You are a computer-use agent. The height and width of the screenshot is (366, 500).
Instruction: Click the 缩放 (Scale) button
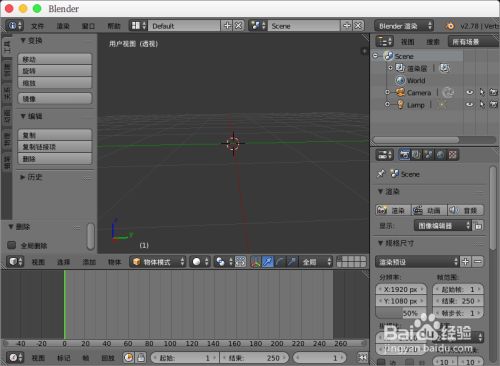55,83
